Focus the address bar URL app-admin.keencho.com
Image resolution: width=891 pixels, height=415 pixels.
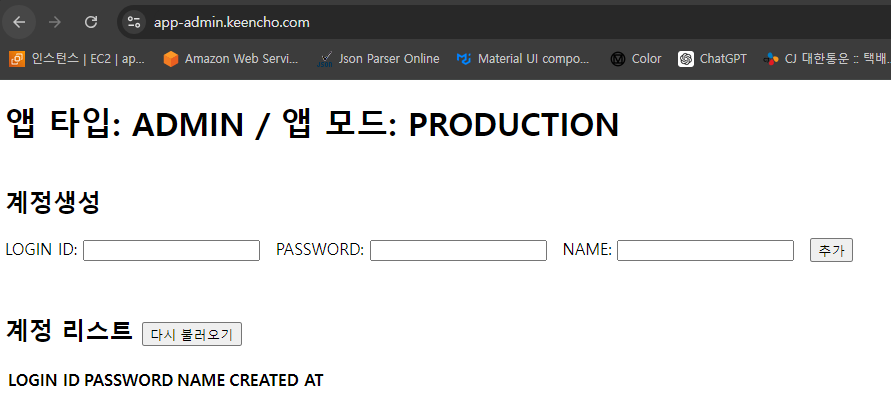231,21
